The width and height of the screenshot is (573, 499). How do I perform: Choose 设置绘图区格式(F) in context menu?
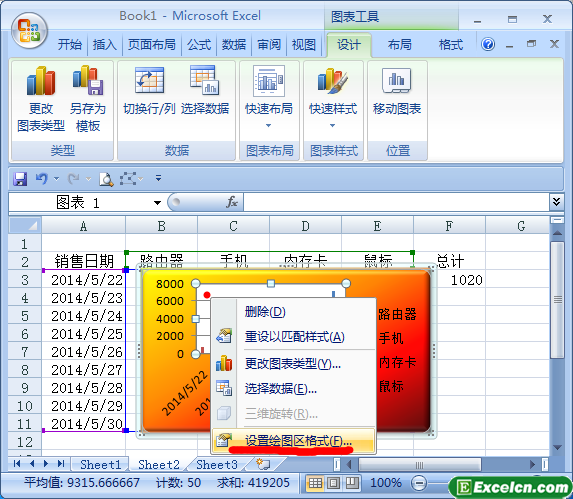click(293, 441)
